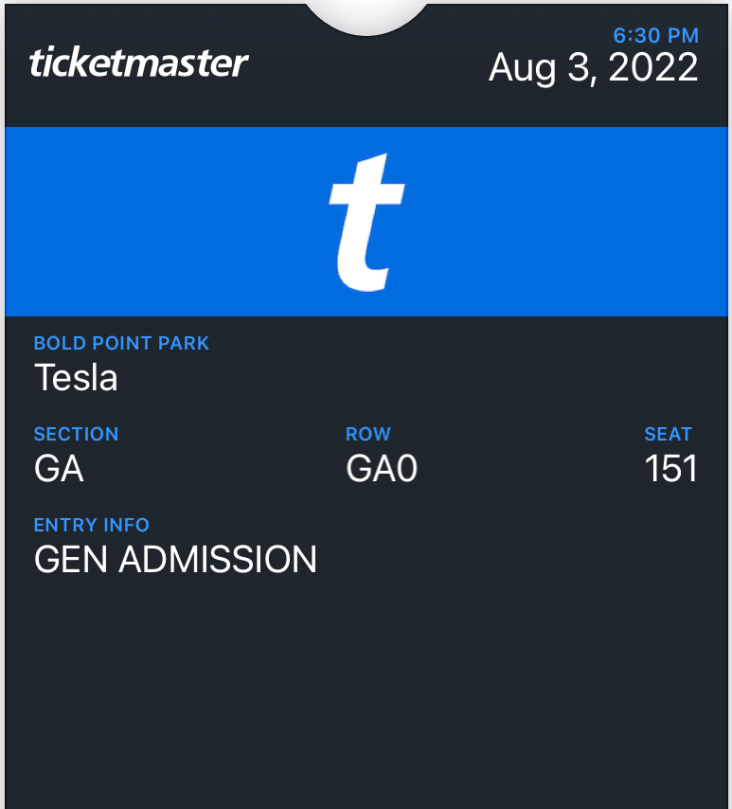Select the Aug 3, 2022 date
732x809 pixels.
tap(593, 68)
